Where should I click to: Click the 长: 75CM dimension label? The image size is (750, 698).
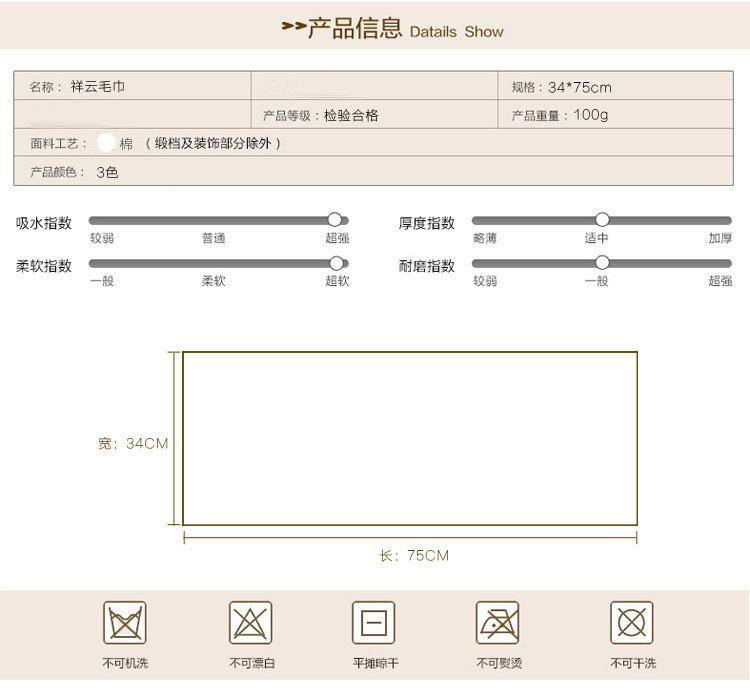[414, 555]
